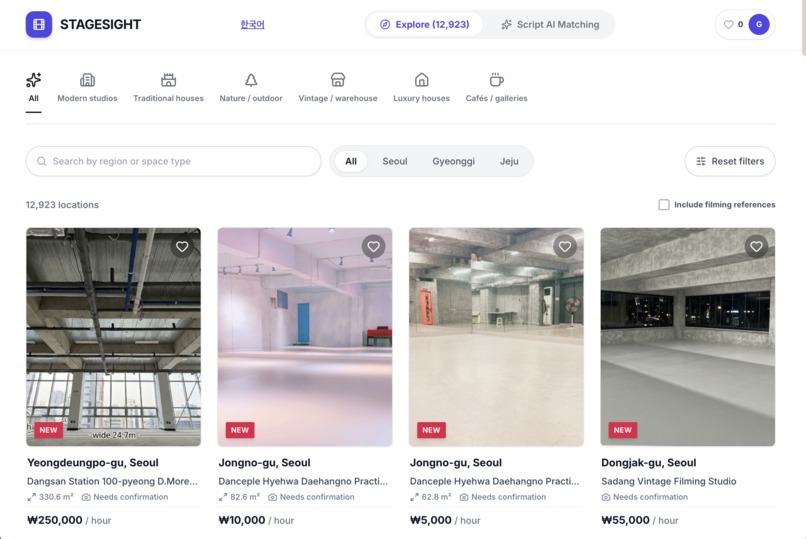
Task: Favorite the Yeongdeungpo-gu listing heart
Action: click(x=182, y=247)
